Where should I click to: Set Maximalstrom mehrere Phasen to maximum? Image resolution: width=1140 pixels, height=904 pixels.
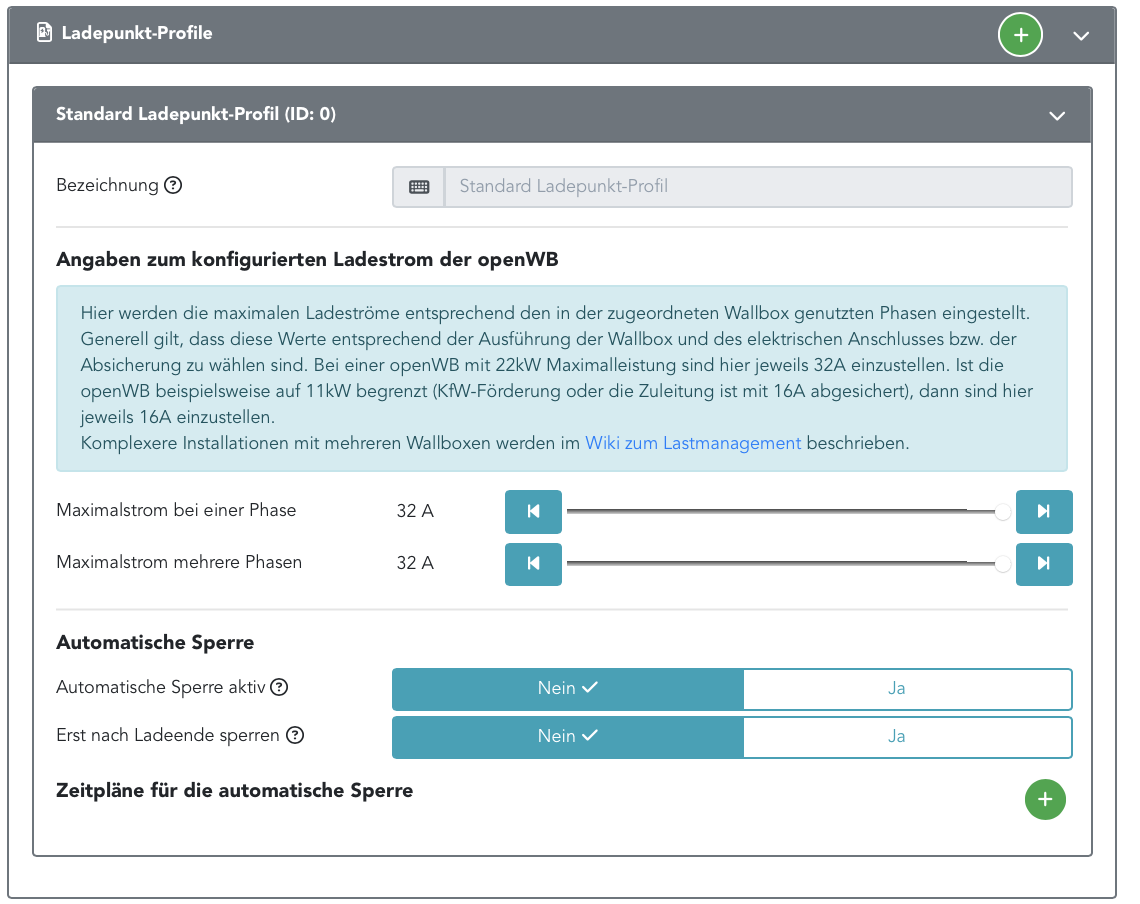click(x=1043, y=564)
